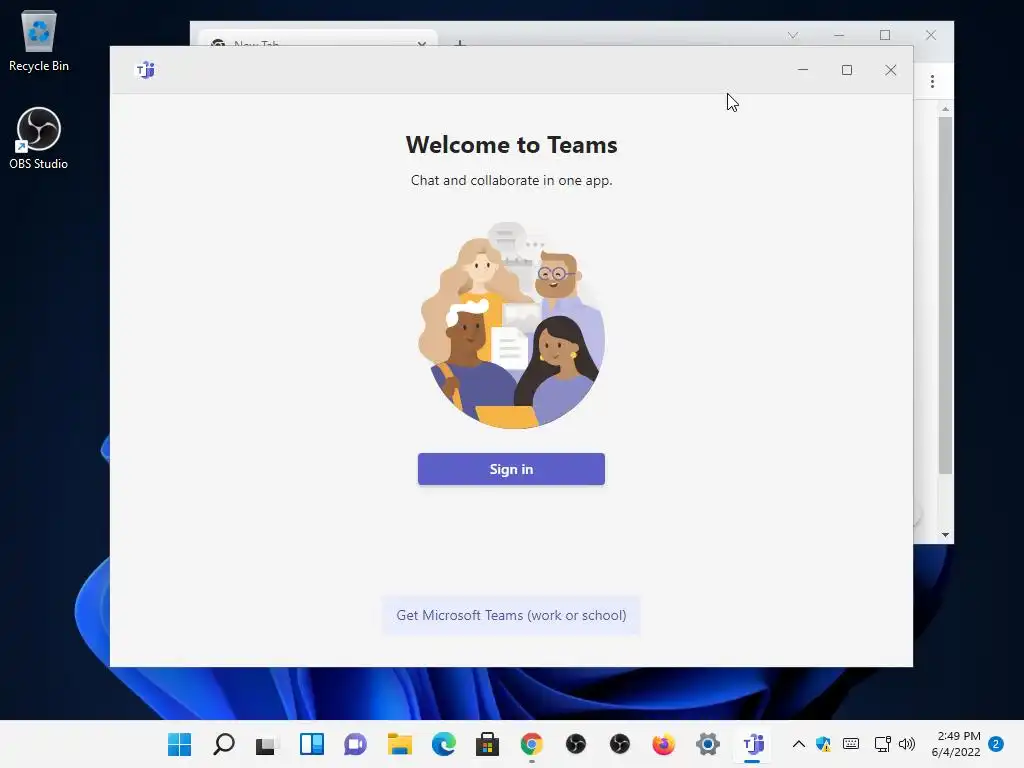Viewport: 1024px width, 768px height.
Task: Click Chrome scrollbar up arrow
Action: [x=945, y=109]
